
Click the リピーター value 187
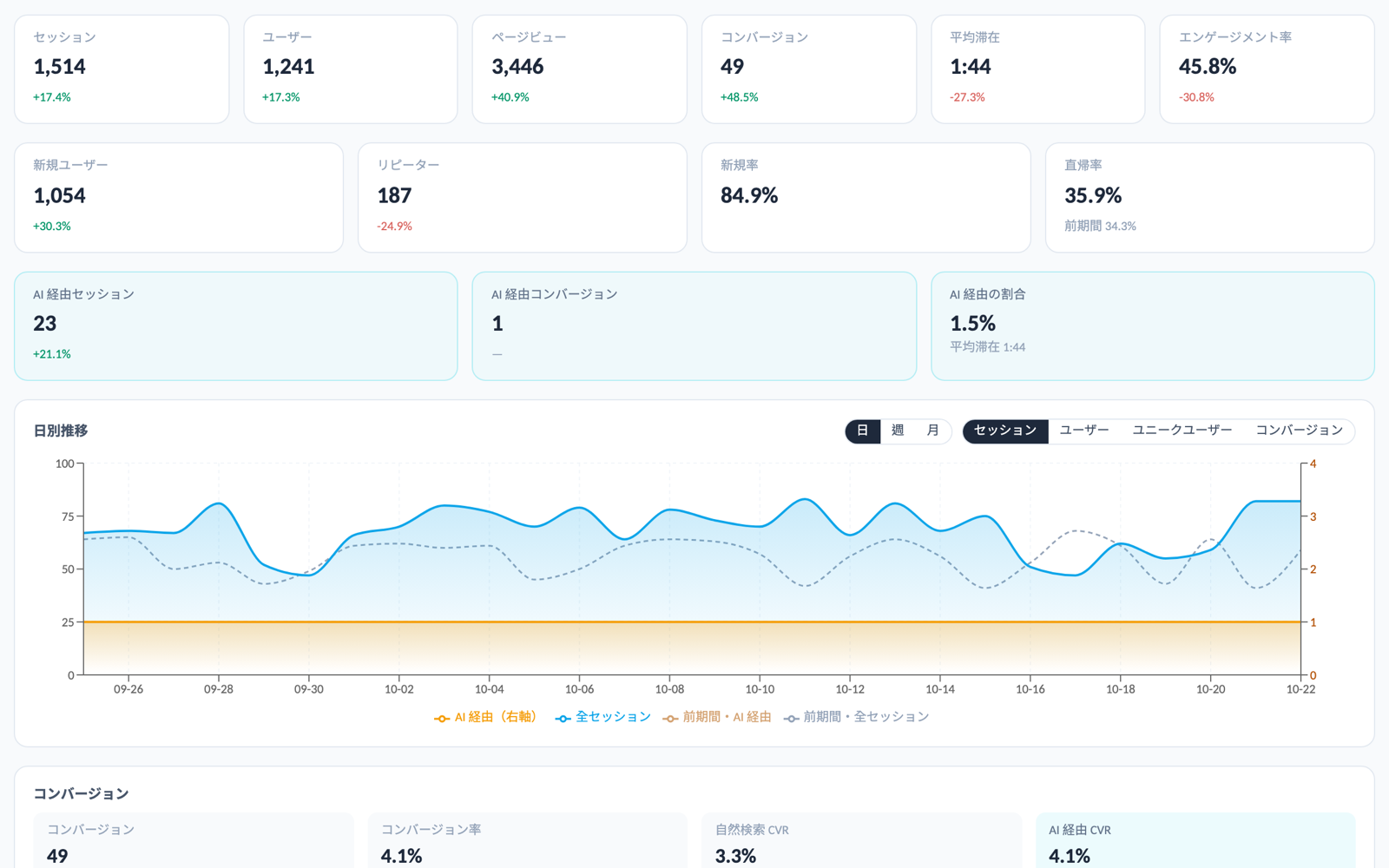(394, 195)
